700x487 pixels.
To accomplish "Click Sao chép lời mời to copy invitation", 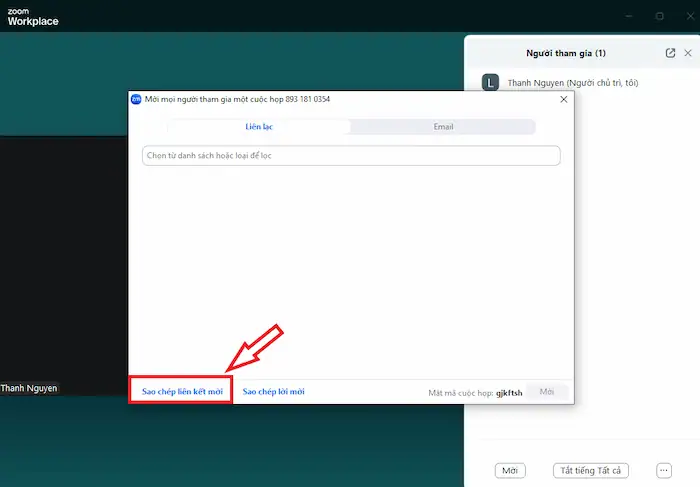I will pyautogui.click(x=274, y=392).
